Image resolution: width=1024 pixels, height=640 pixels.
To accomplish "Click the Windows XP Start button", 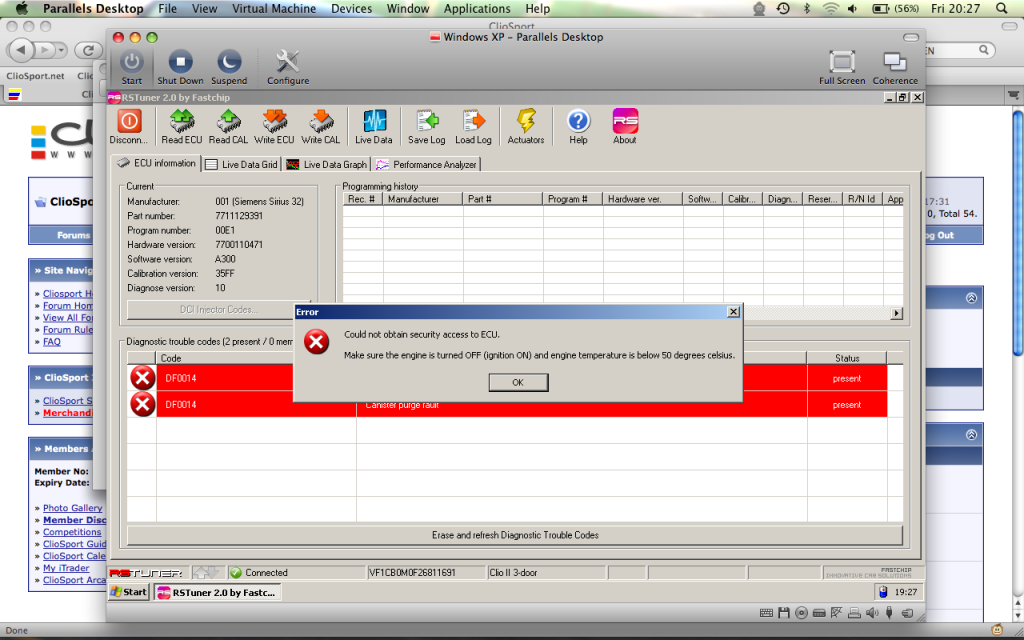I will pos(128,592).
